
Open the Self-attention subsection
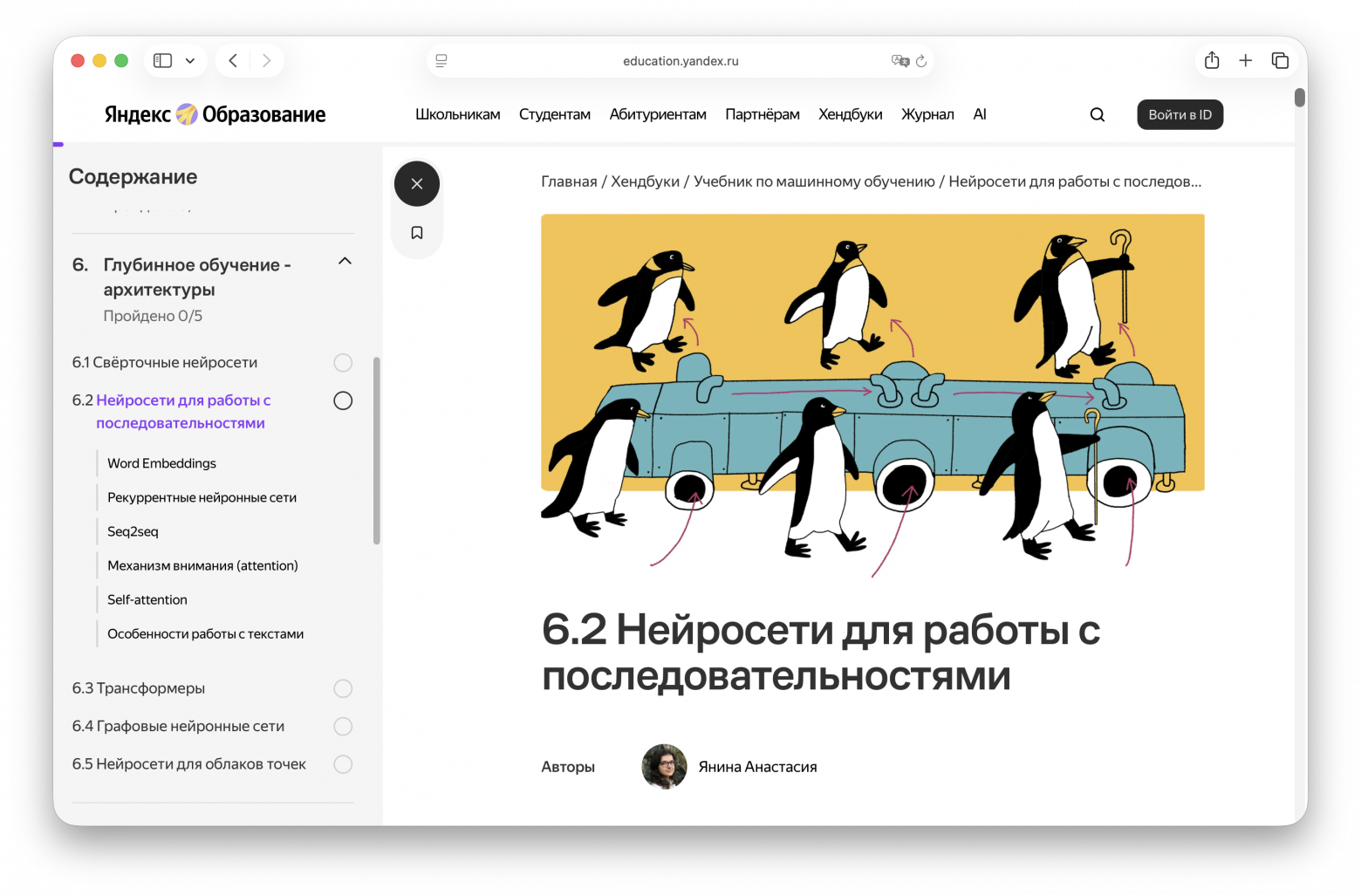147,599
